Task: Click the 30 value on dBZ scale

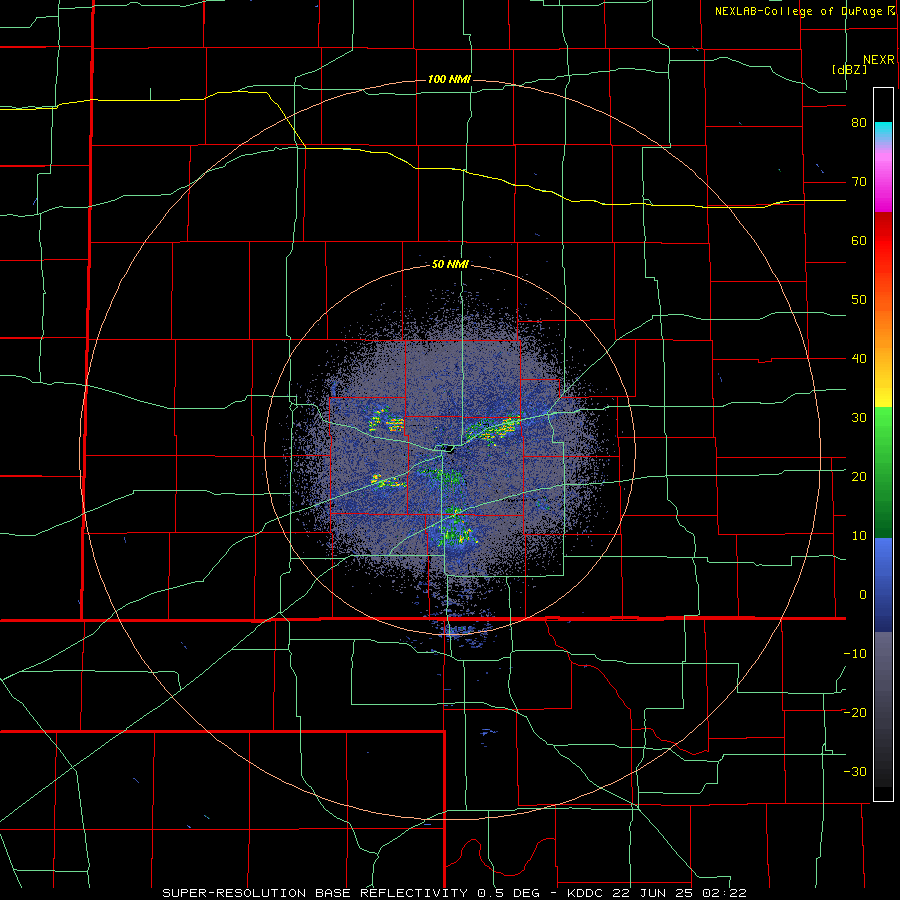Action: [x=859, y=417]
